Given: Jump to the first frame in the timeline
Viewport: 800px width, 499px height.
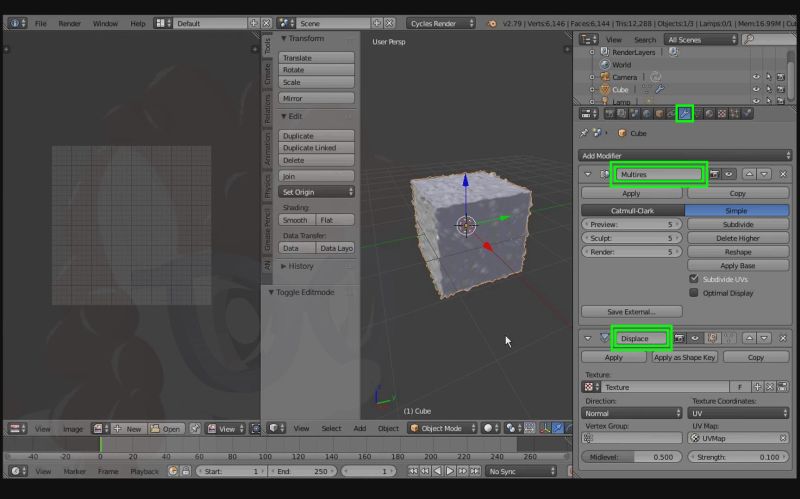Looking at the screenshot, I should click(x=413, y=471).
